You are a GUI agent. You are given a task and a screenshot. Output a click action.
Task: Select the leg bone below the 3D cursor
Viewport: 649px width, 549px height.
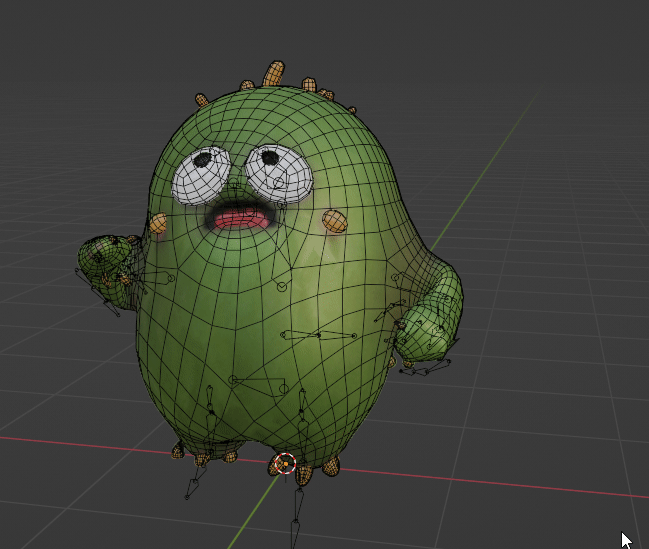click(298, 504)
